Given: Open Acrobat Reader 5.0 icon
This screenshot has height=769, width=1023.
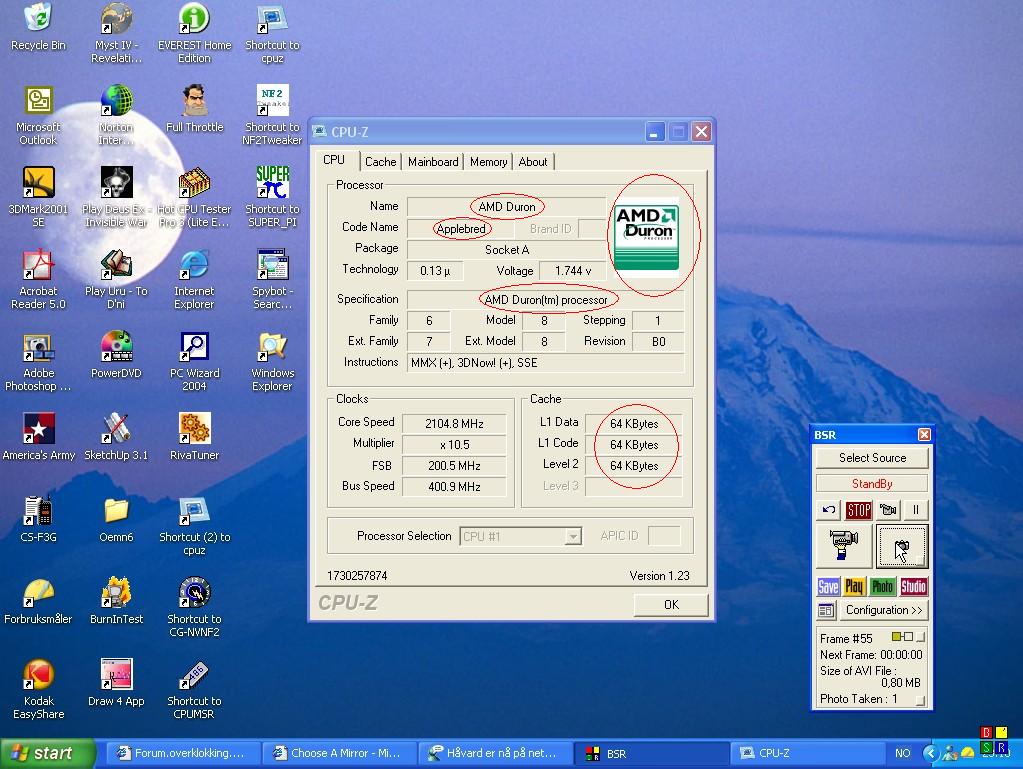Looking at the screenshot, I should click(38, 279).
